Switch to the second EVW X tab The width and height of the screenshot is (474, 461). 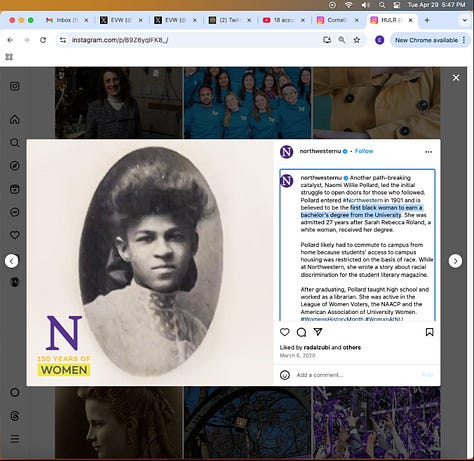click(x=175, y=20)
